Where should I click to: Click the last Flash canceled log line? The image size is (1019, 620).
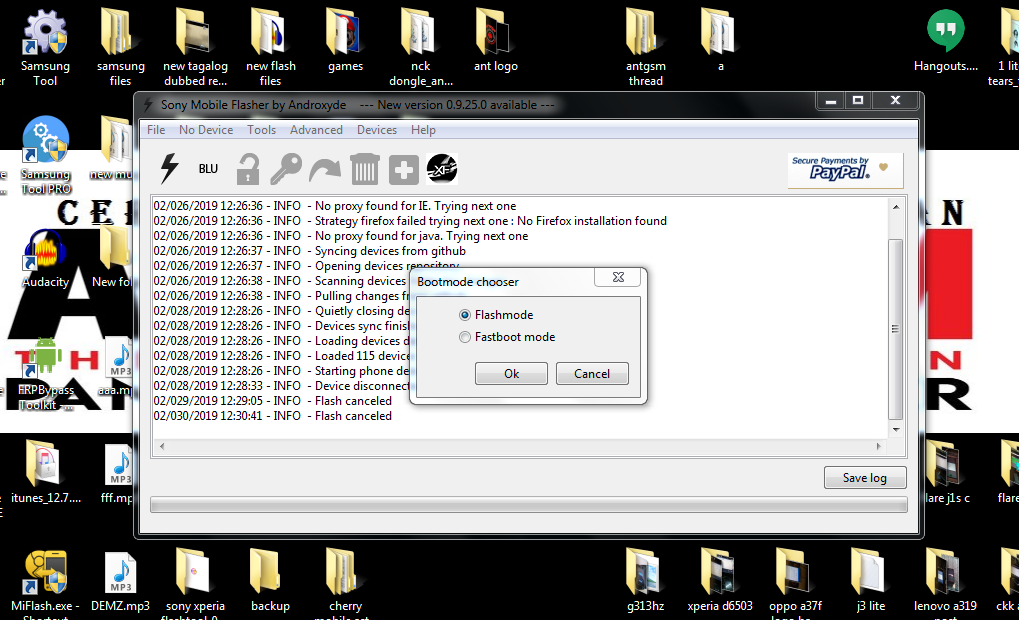[273, 416]
